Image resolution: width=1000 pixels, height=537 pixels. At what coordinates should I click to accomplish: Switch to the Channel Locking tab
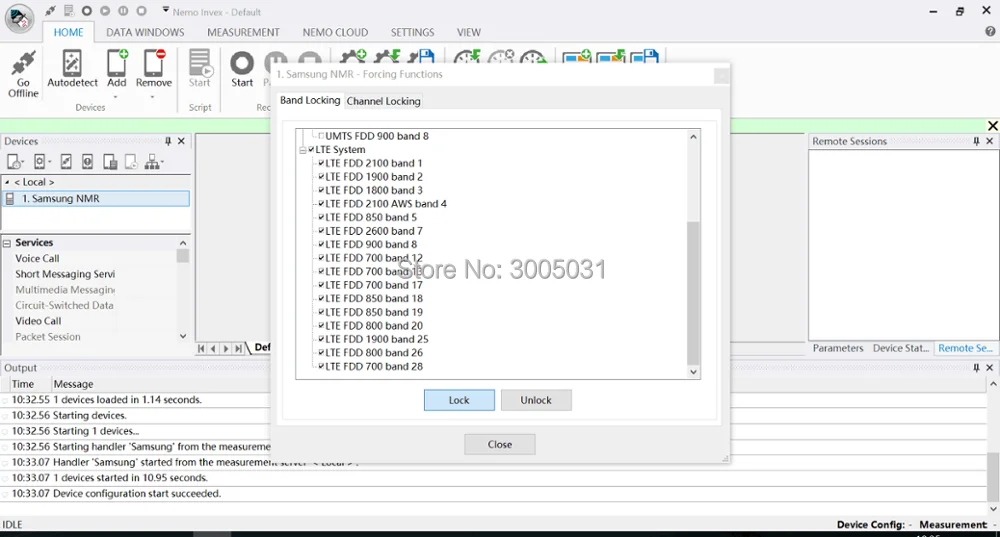point(383,101)
